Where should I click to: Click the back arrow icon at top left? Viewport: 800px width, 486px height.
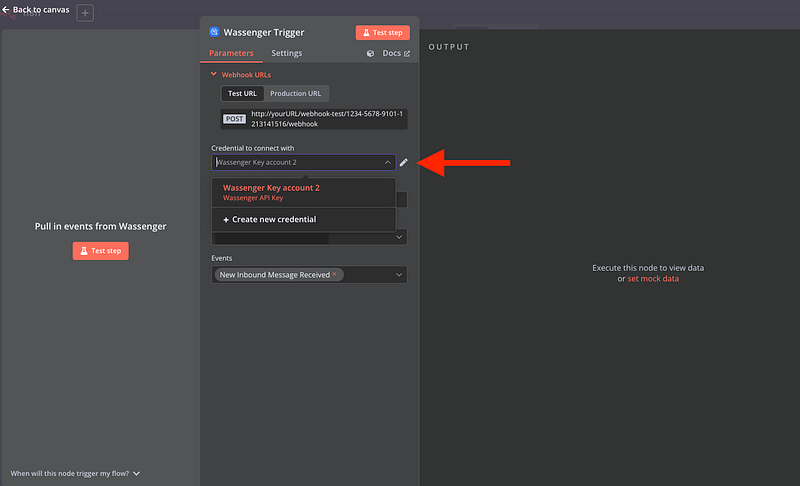pos(6,9)
